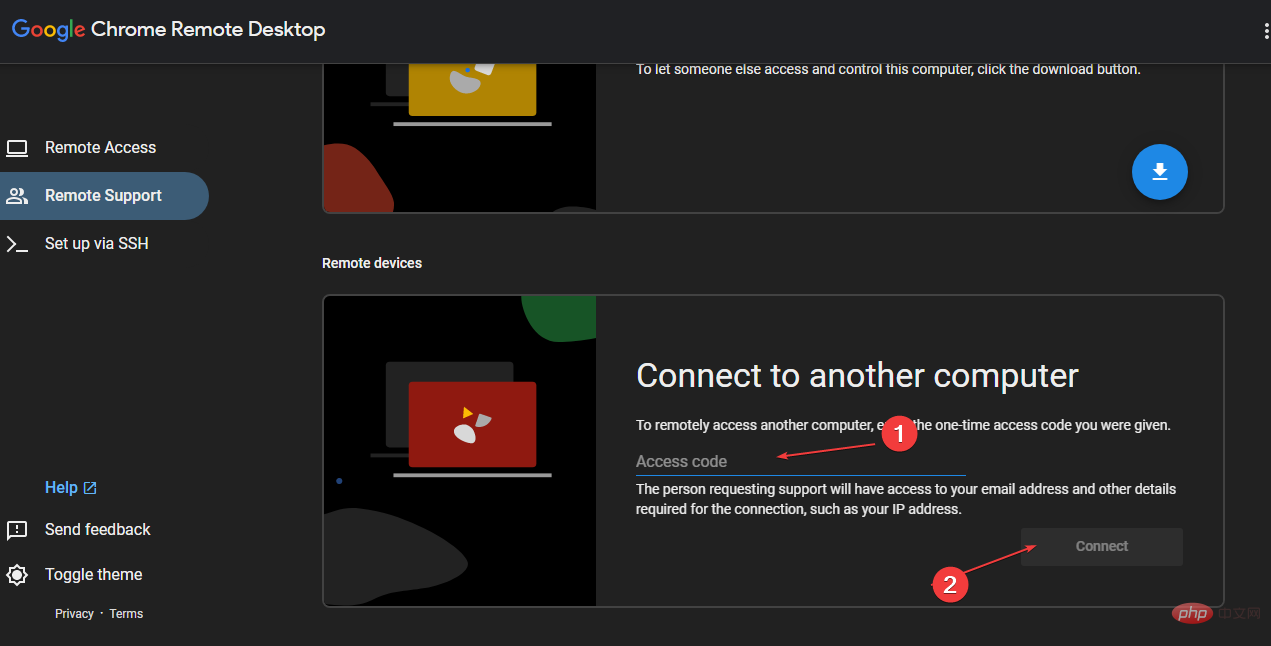Open the Set up via SSH page
The image size is (1271, 646).
[x=96, y=244]
